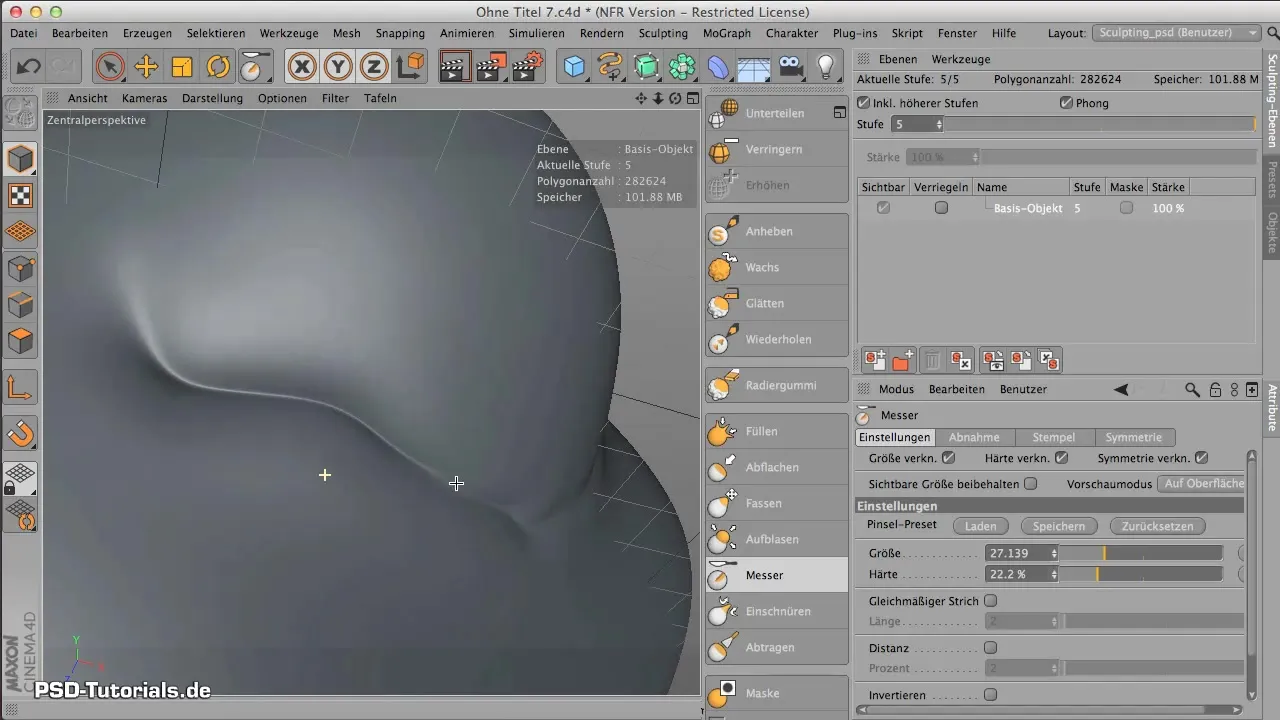
Task: Open Vorschaumodus Auf Oberfläche dropdown
Action: coord(1203,483)
